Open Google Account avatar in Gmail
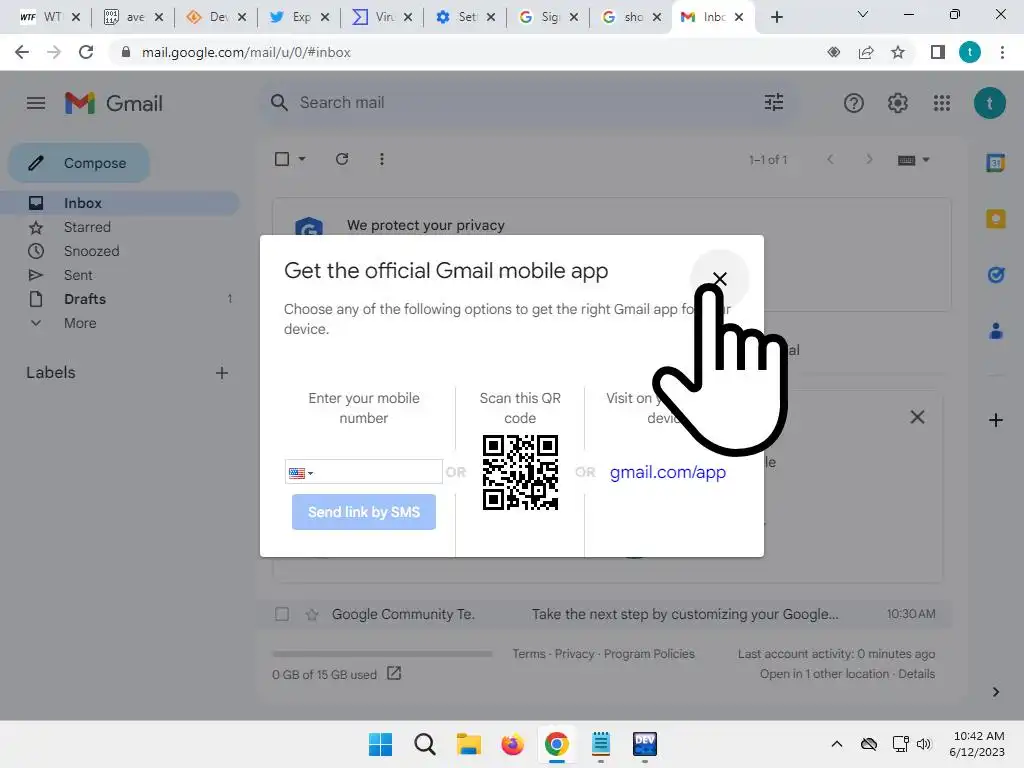The width and height of the screenshot is (1024, 768). coord(989,103)
